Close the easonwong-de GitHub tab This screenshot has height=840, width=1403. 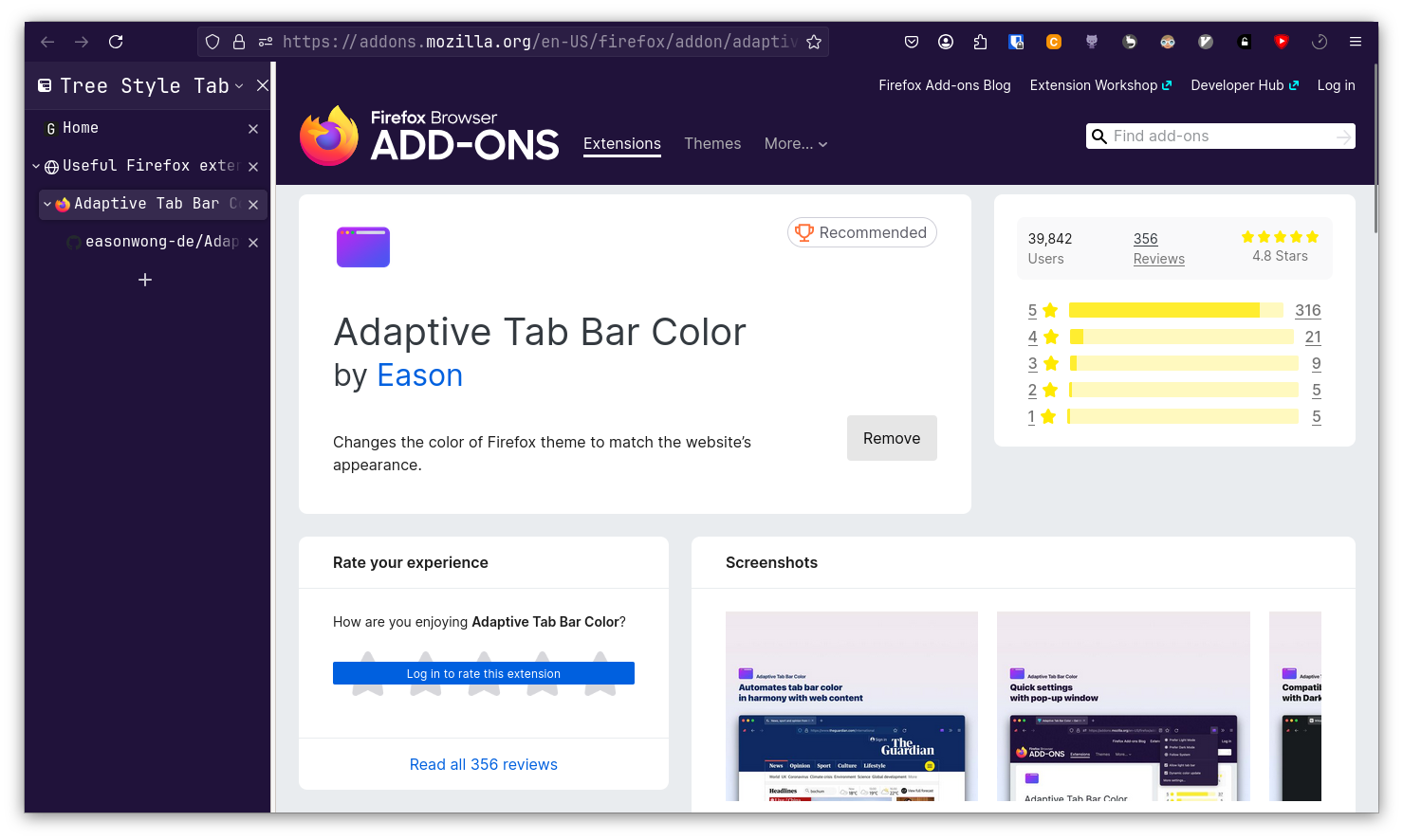(253, 243)
